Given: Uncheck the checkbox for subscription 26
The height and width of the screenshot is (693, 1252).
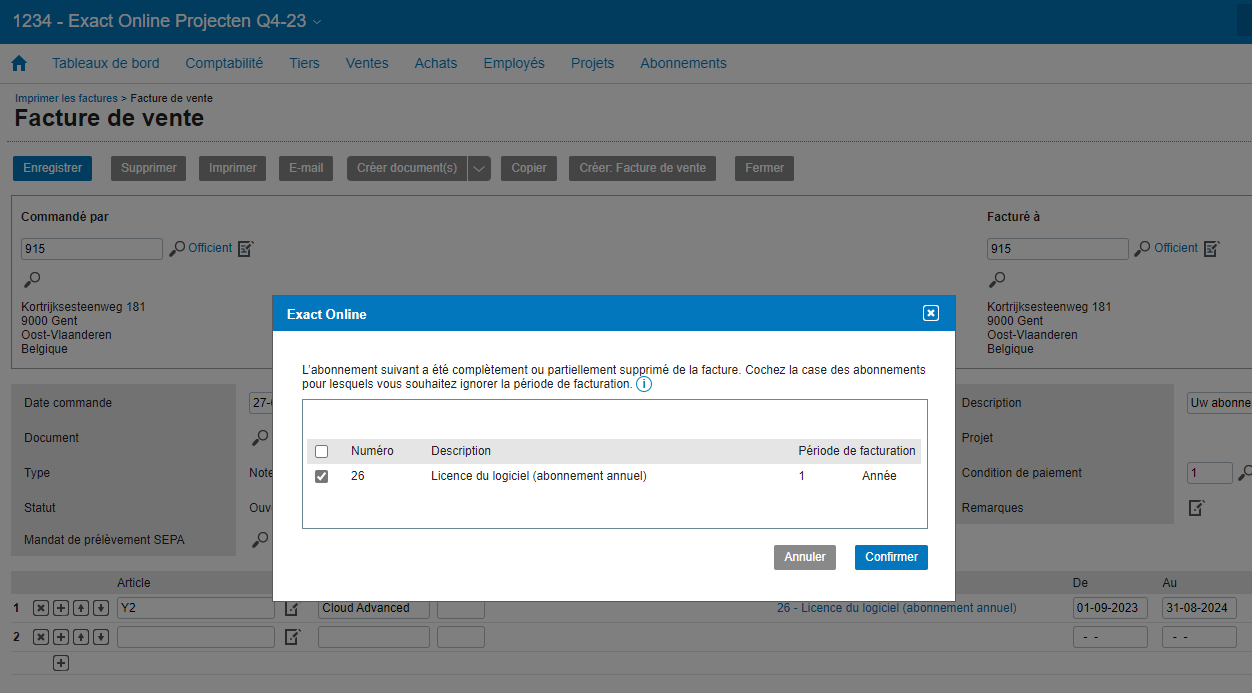Looking at the screenshot, I should tap(321, 476).
